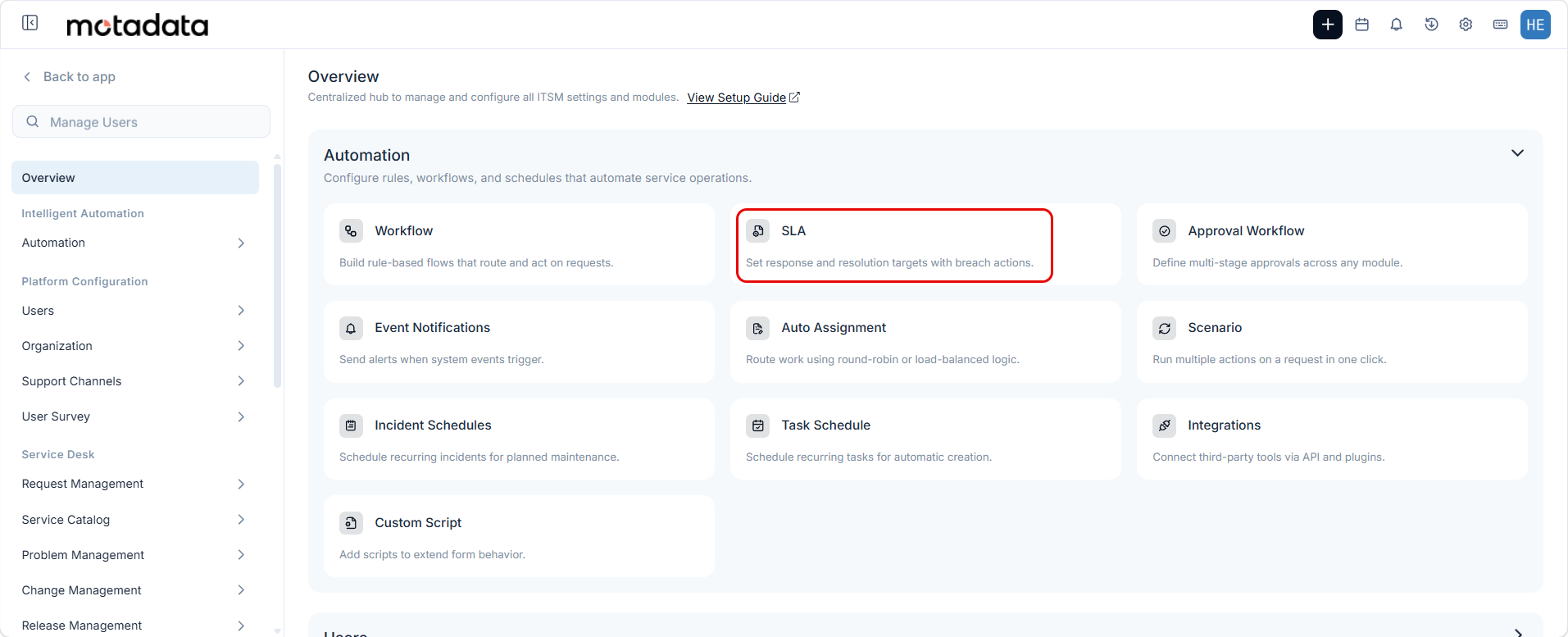Open the Incident Schedules card title
This screenshot has height=637, width=1568.
(x=433, y=425)
